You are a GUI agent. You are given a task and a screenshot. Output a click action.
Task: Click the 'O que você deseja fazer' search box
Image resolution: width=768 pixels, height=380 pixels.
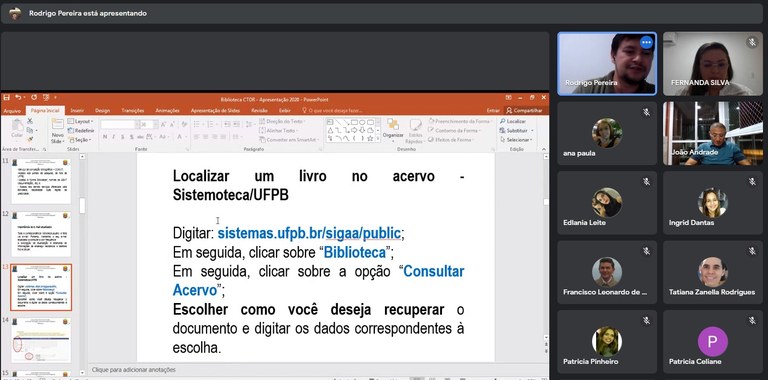[x=334, y=111]
